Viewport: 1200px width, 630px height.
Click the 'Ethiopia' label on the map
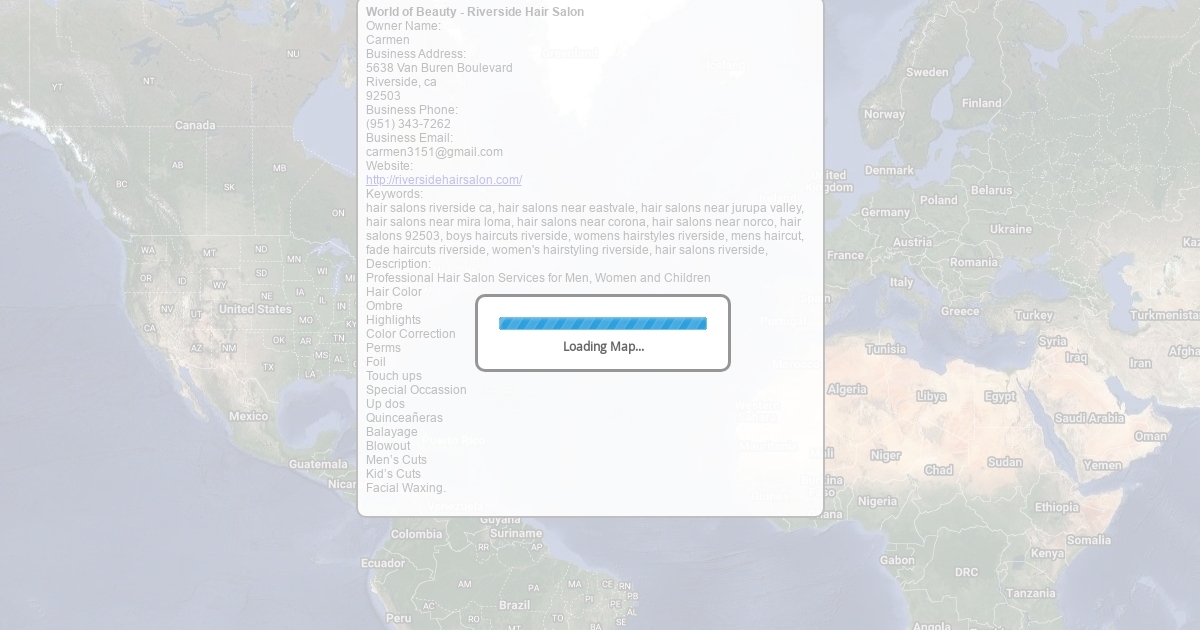1057,507
